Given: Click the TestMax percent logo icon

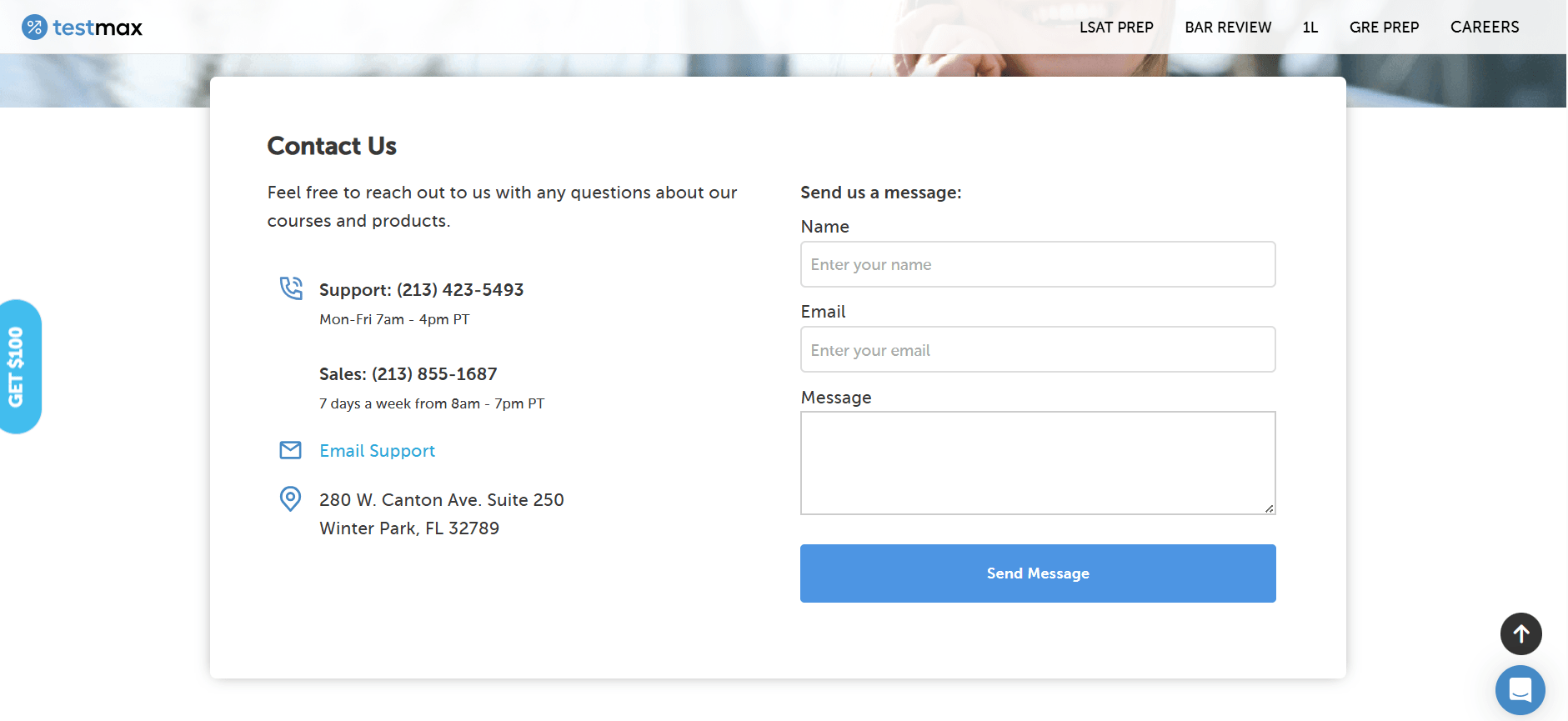Looking at the screenshot, I should coord(34,28).
